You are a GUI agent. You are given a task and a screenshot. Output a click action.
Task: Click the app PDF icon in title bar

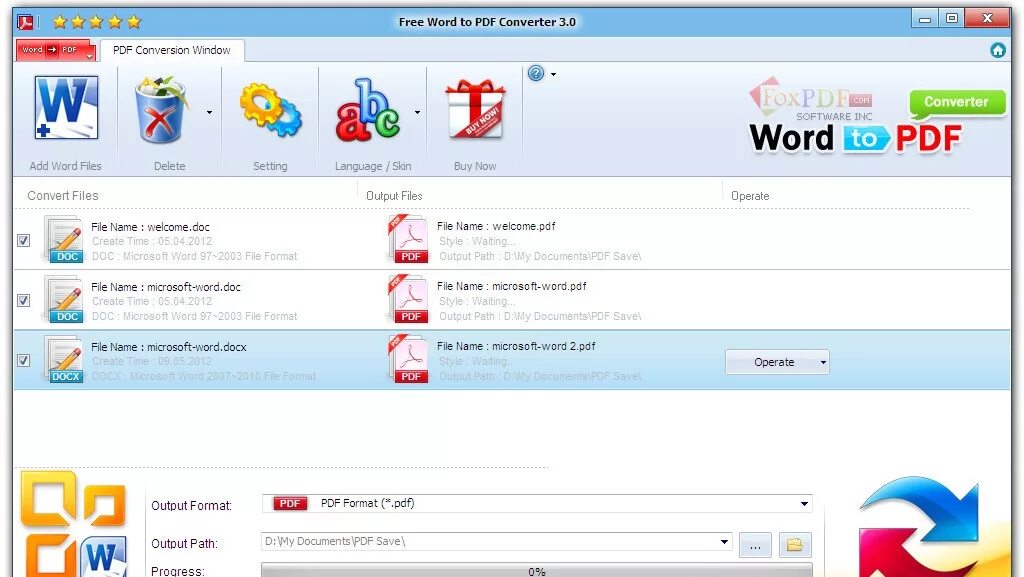25,22
